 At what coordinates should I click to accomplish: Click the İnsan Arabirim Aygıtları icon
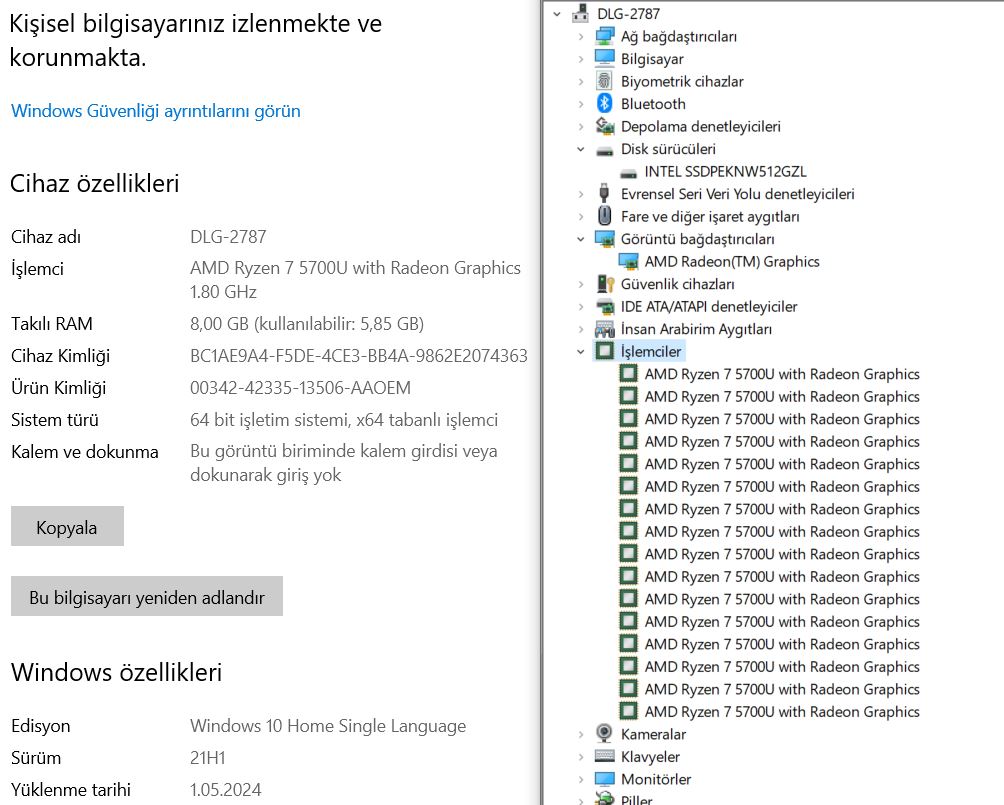(x=604, y=329)
